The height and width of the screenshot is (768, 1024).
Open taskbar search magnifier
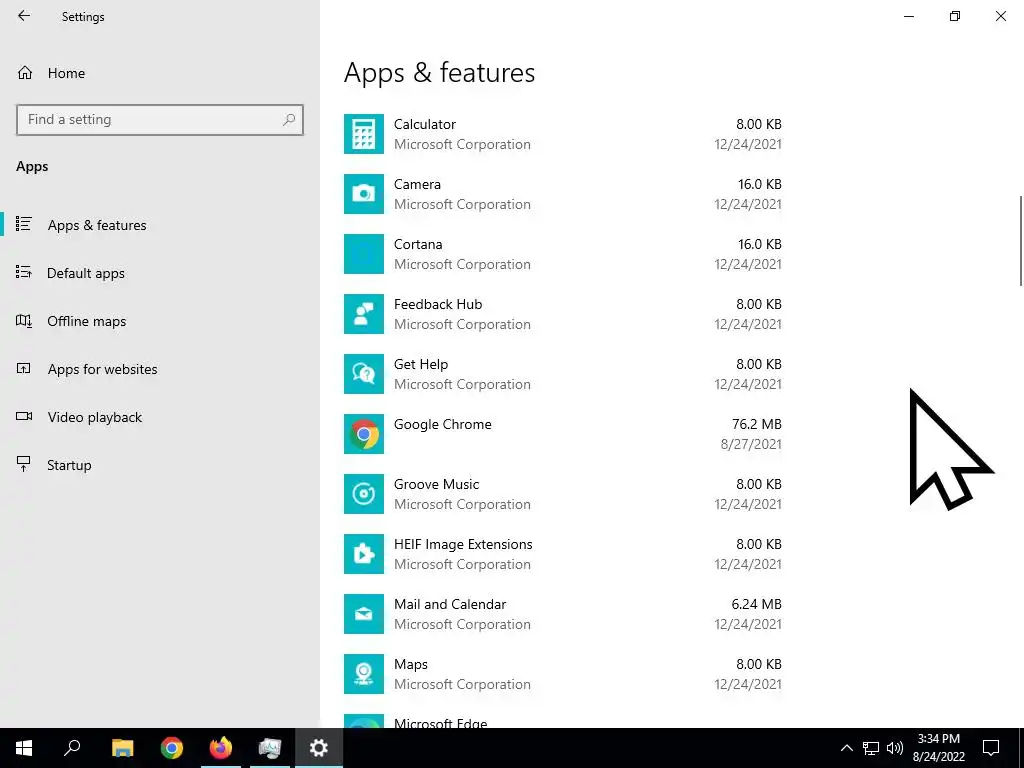tap(72, 748)
